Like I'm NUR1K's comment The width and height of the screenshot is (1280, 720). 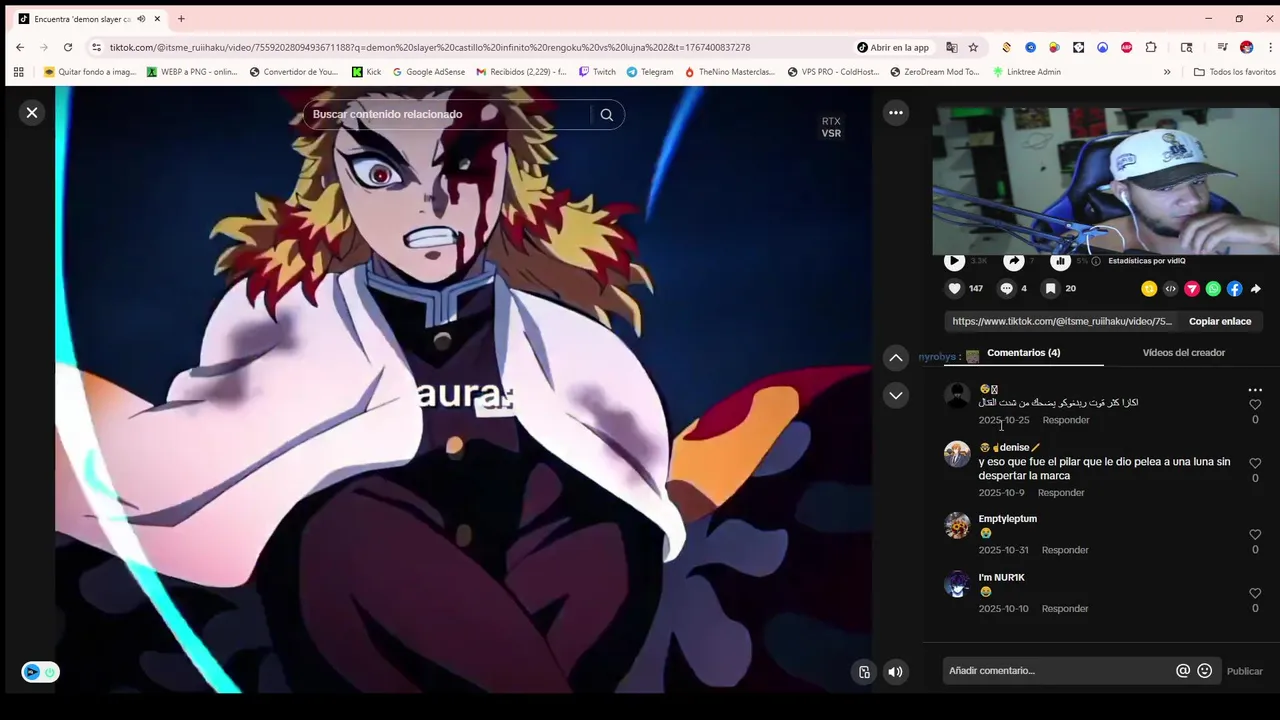tap(1255, 593)
